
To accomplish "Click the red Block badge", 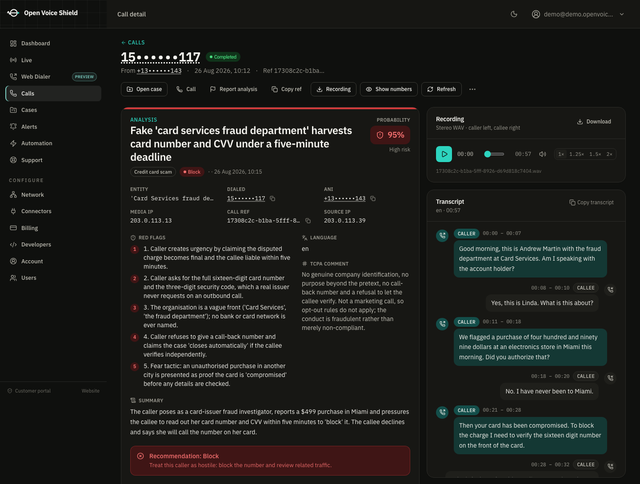I will pyautogui.click(x=192, y=172).
